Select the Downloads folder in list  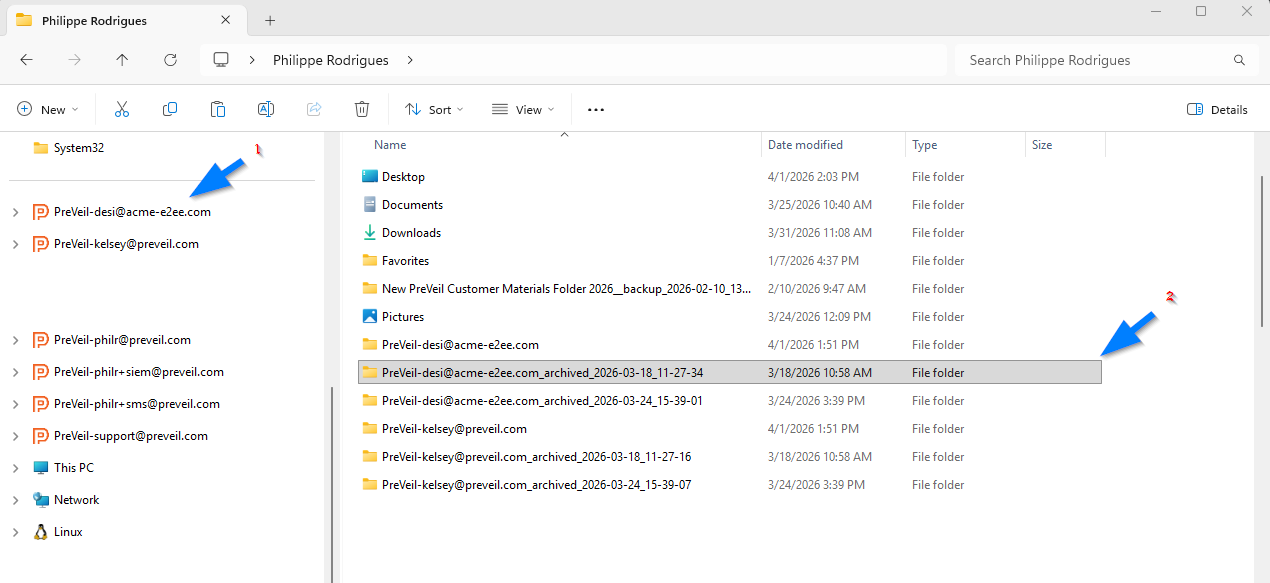[411, 233]
